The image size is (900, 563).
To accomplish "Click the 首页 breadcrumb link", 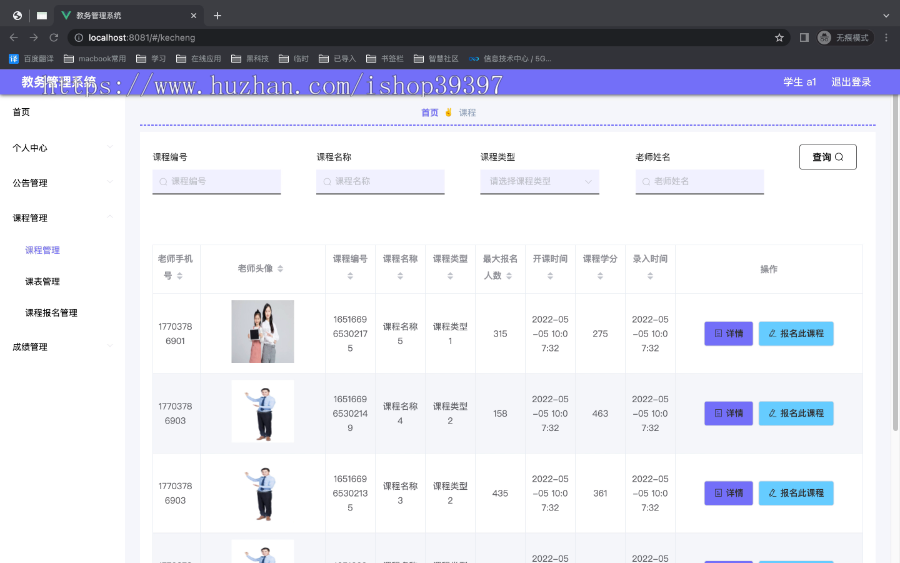I will pyautogui.click(x=429, y=112).
